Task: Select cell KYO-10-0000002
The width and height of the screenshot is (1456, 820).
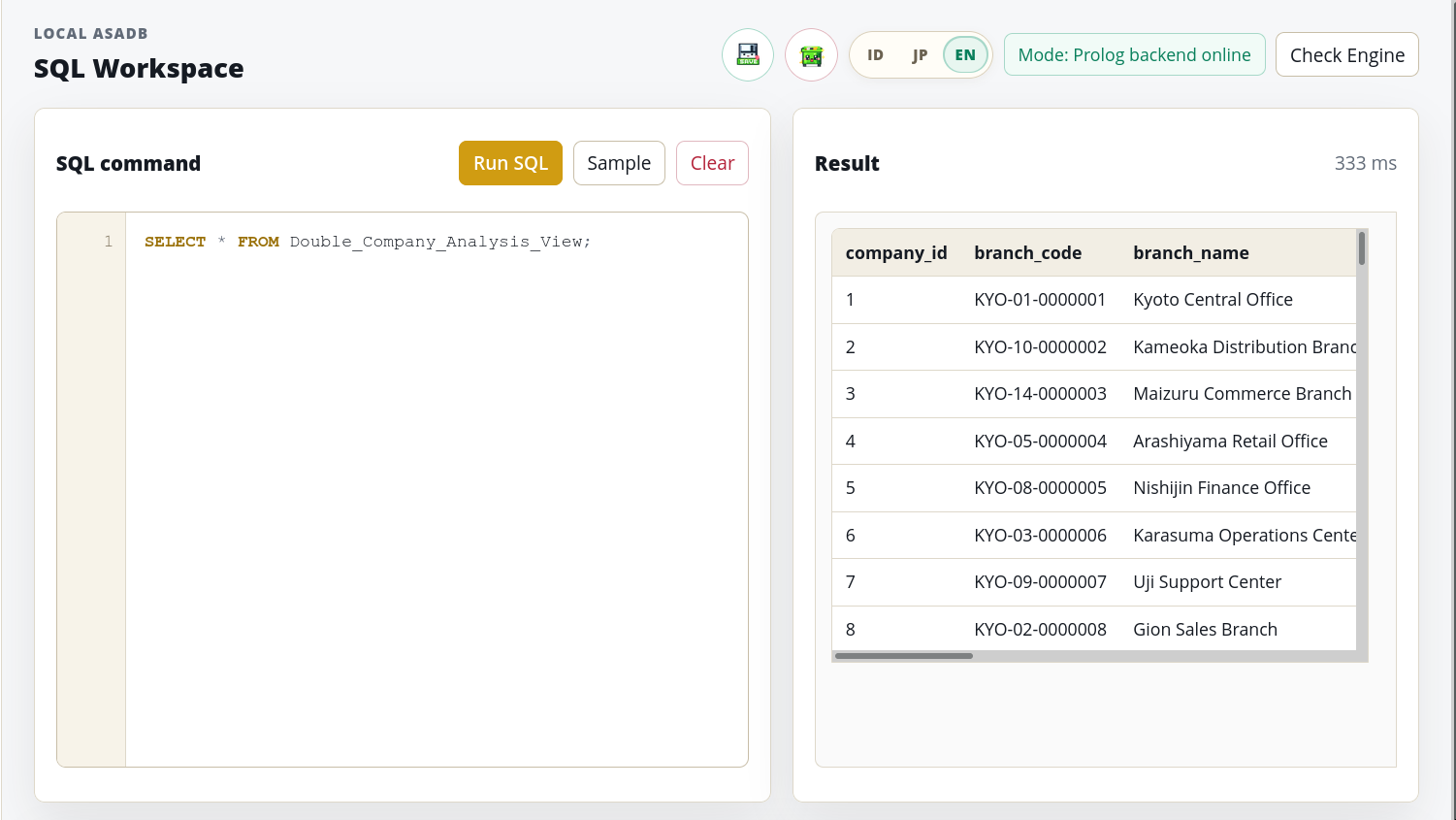Action: pos(1040,347)
